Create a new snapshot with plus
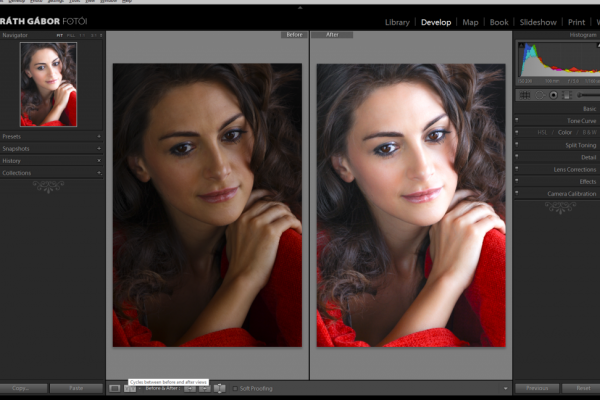Image resolution: width=600 pixels, height=400 pixels. [x=99, y=149]
